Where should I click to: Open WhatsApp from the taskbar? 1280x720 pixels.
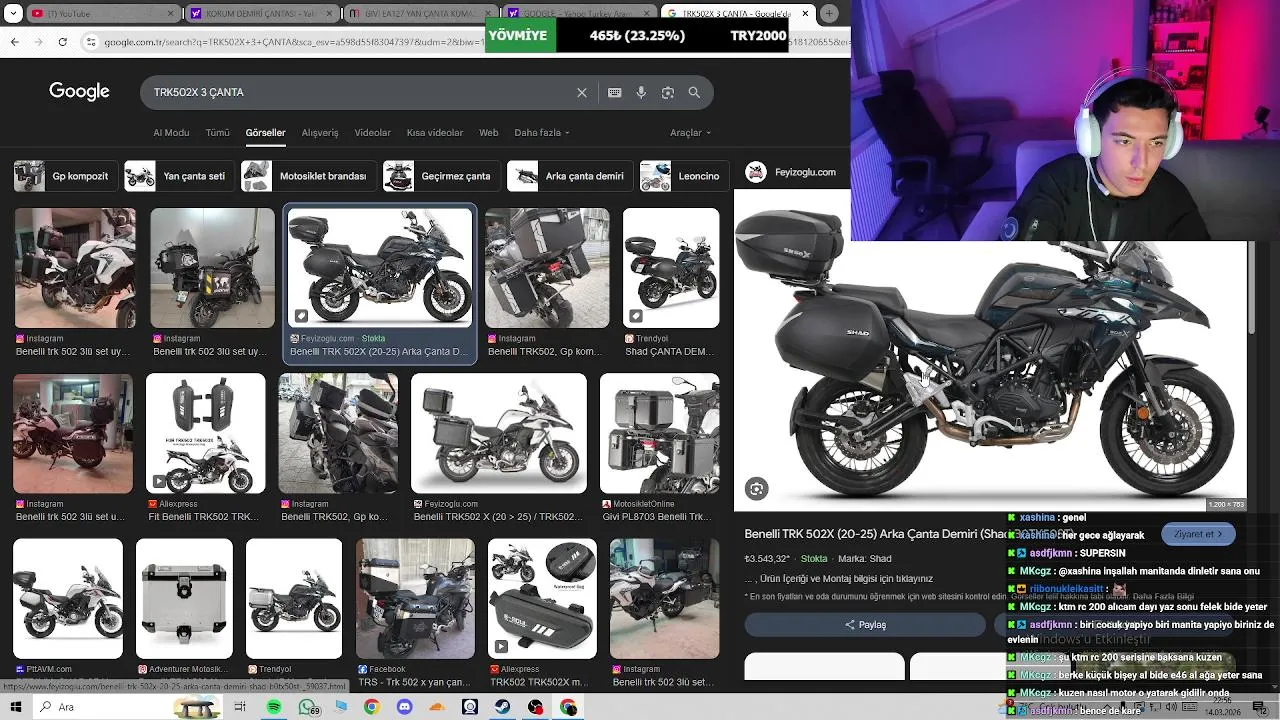(x=307, y=707)
